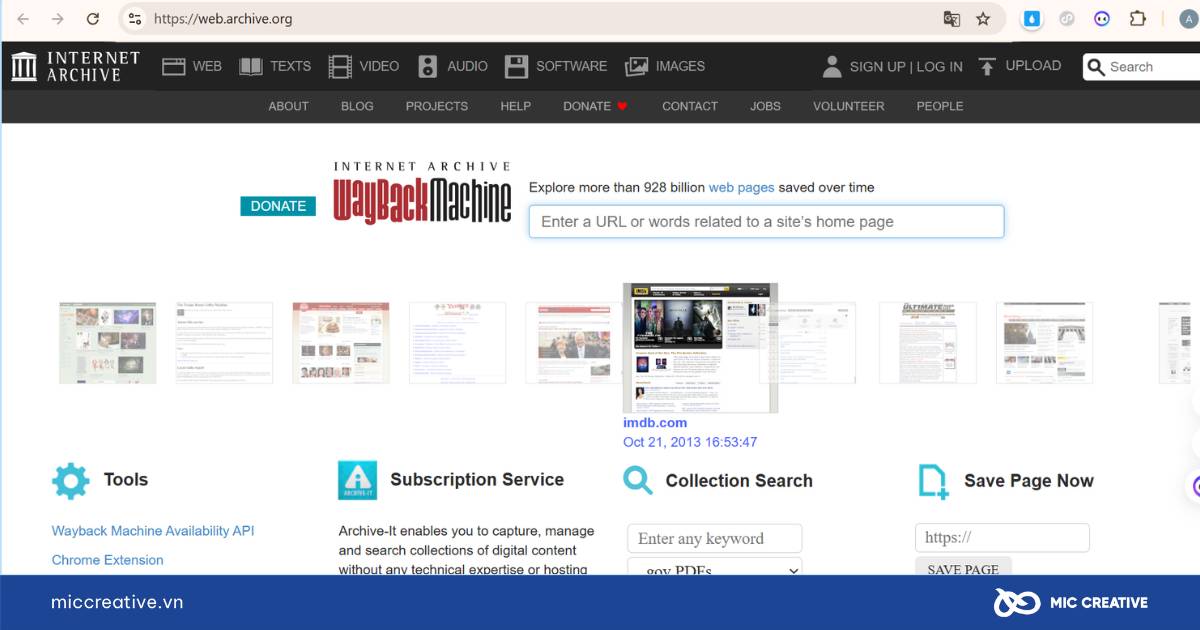This screenshot has height=630, width=1200.
Task: Click the Archive-It logo icon
Action: point(357,480)
